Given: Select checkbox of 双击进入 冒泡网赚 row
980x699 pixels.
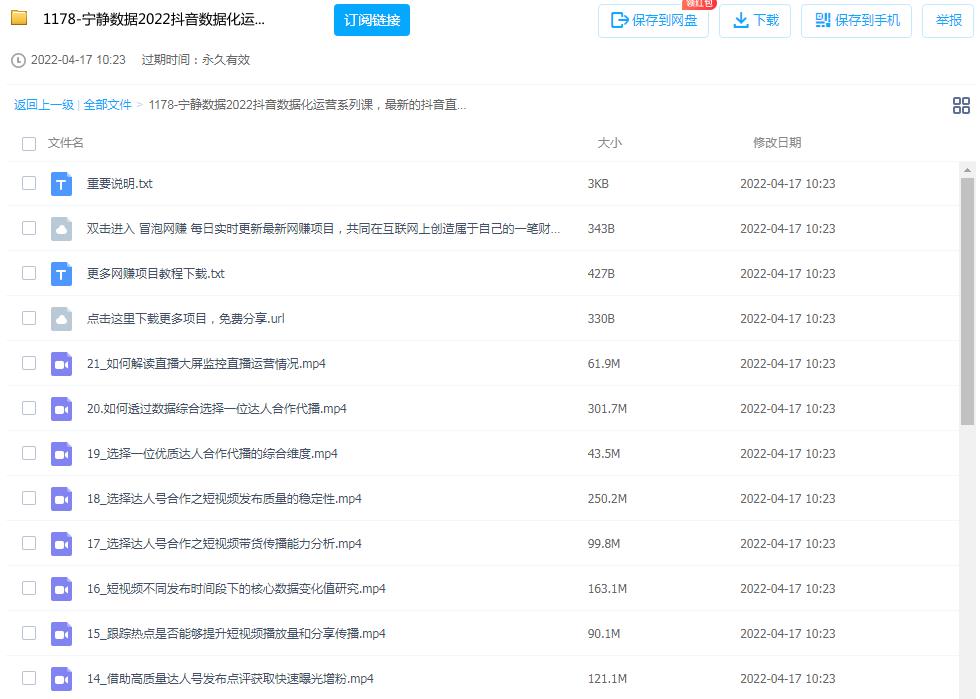Looking at the screenshot, I should pos(29,228).
